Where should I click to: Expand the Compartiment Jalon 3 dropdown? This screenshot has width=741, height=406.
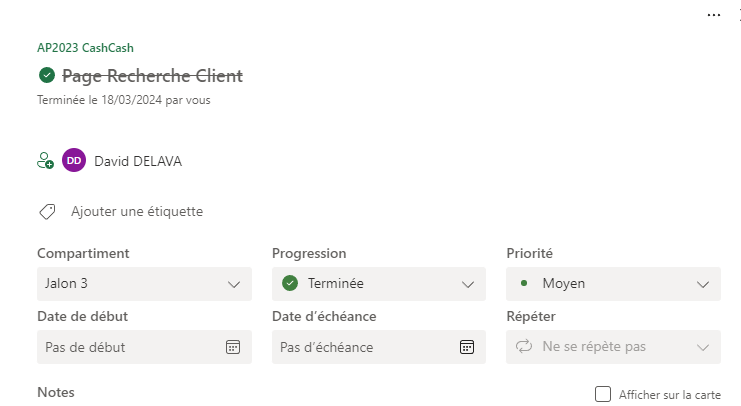(233, 284)
